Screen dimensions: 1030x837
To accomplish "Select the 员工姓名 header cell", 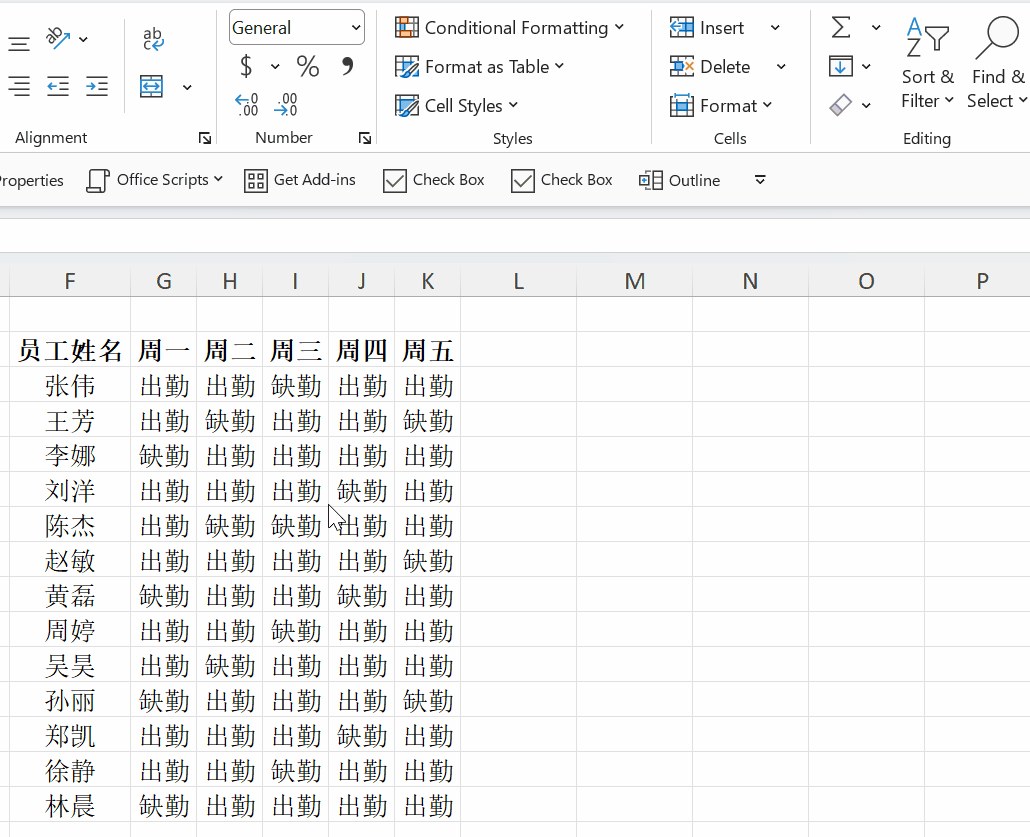I will 70,350.
